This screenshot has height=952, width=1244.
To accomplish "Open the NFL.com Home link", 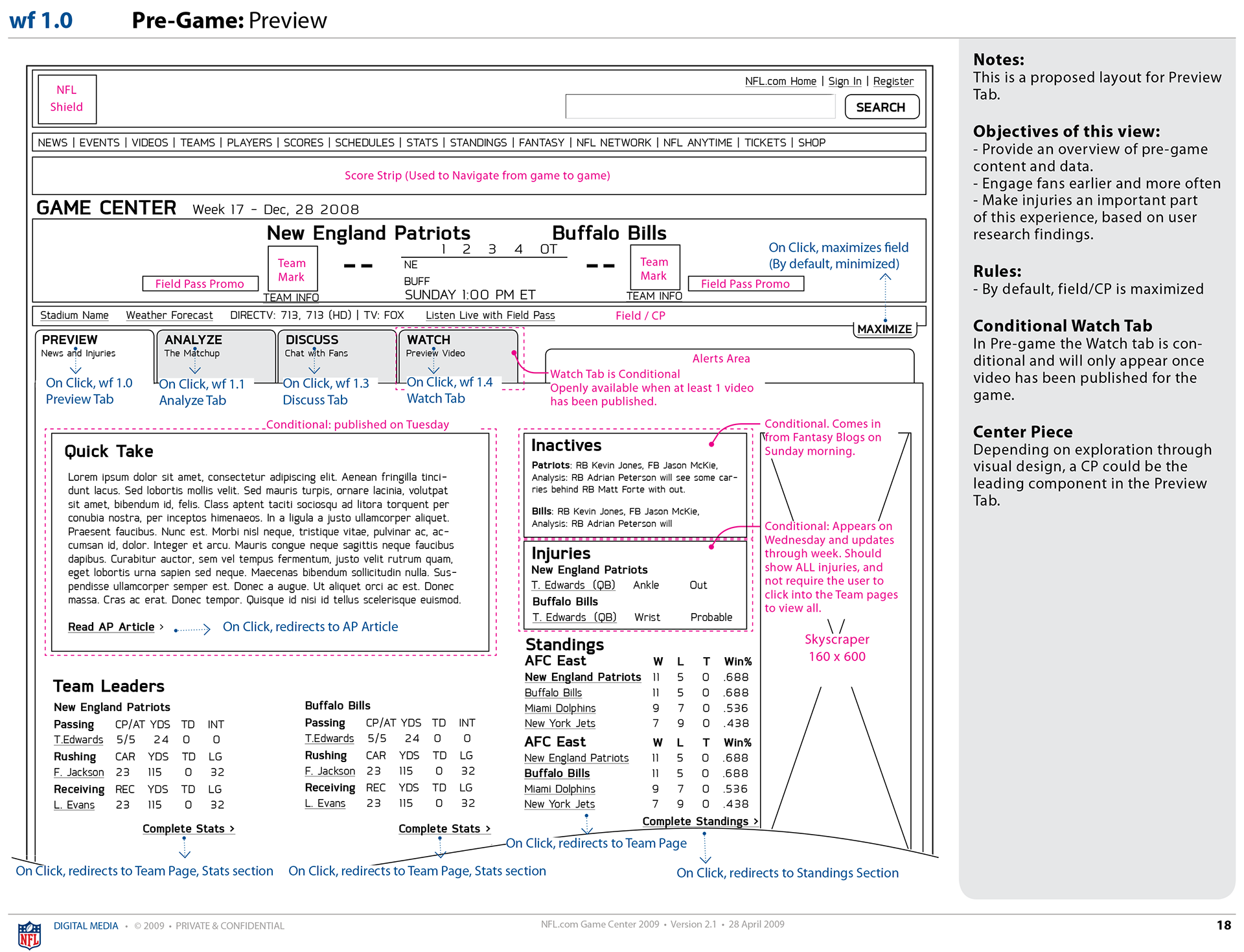I will pos(780,81).
